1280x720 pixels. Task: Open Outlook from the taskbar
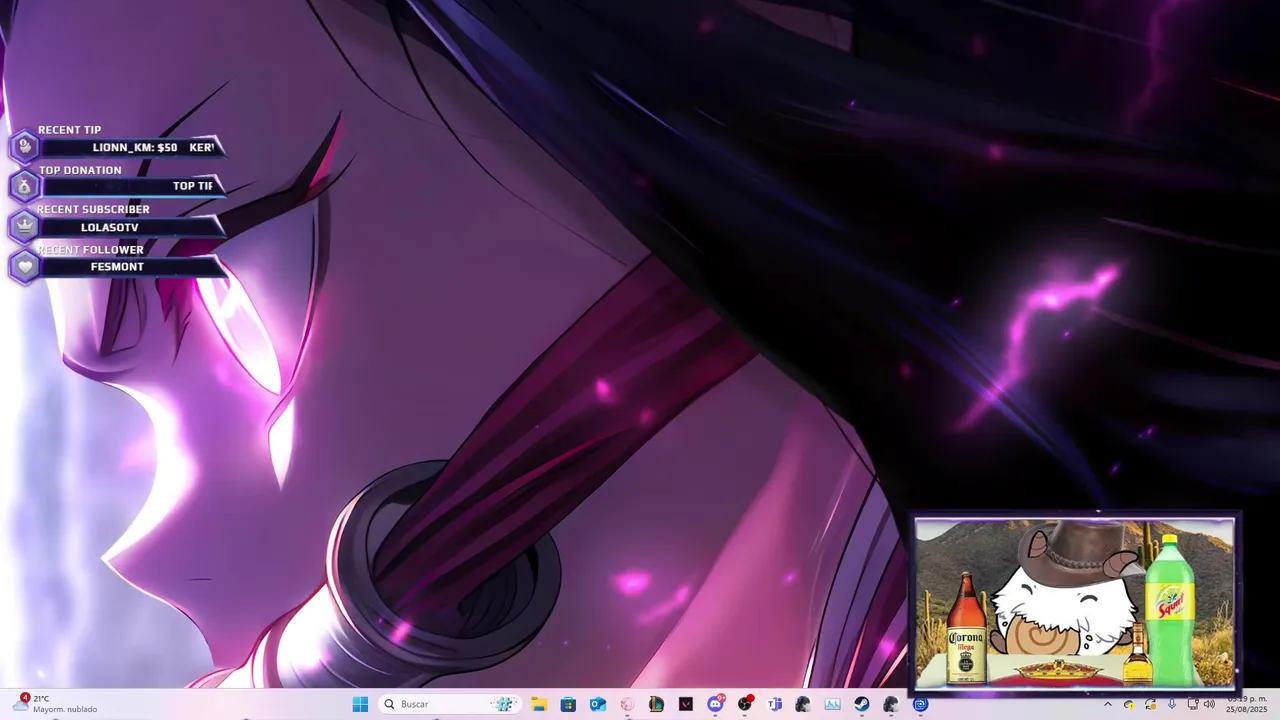pyautogui.click(x=598, y=704)
